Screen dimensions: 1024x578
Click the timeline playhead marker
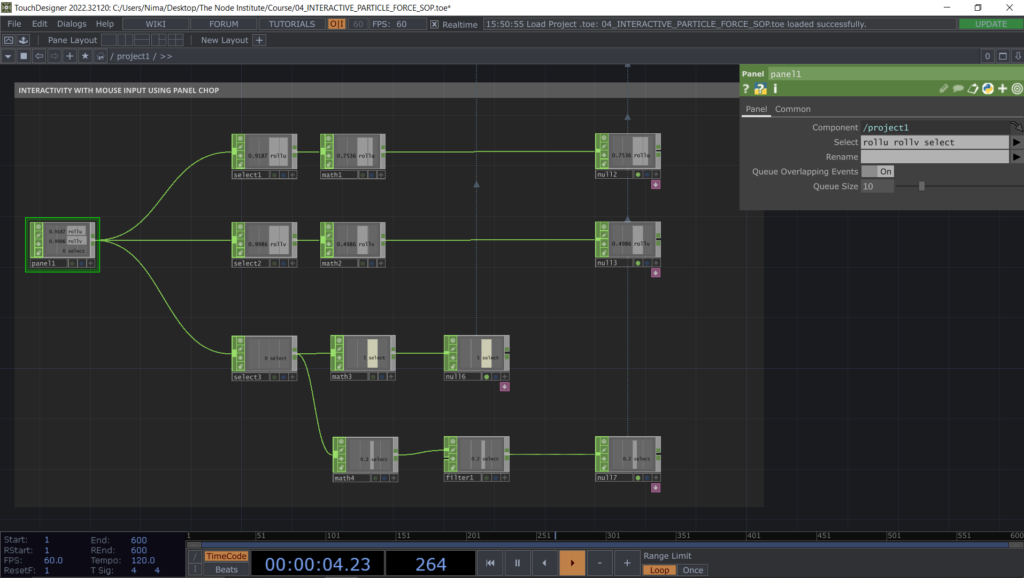pyautogui.click(x=556, y=536)
